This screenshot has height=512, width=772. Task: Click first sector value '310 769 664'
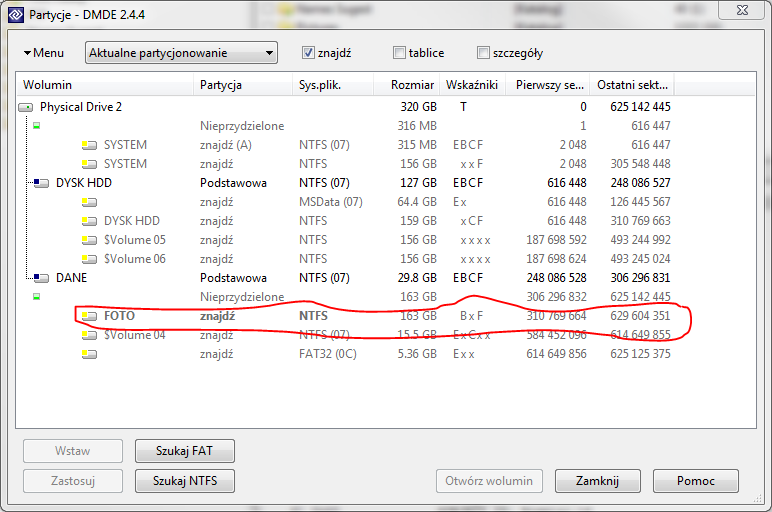click(556, 316)
